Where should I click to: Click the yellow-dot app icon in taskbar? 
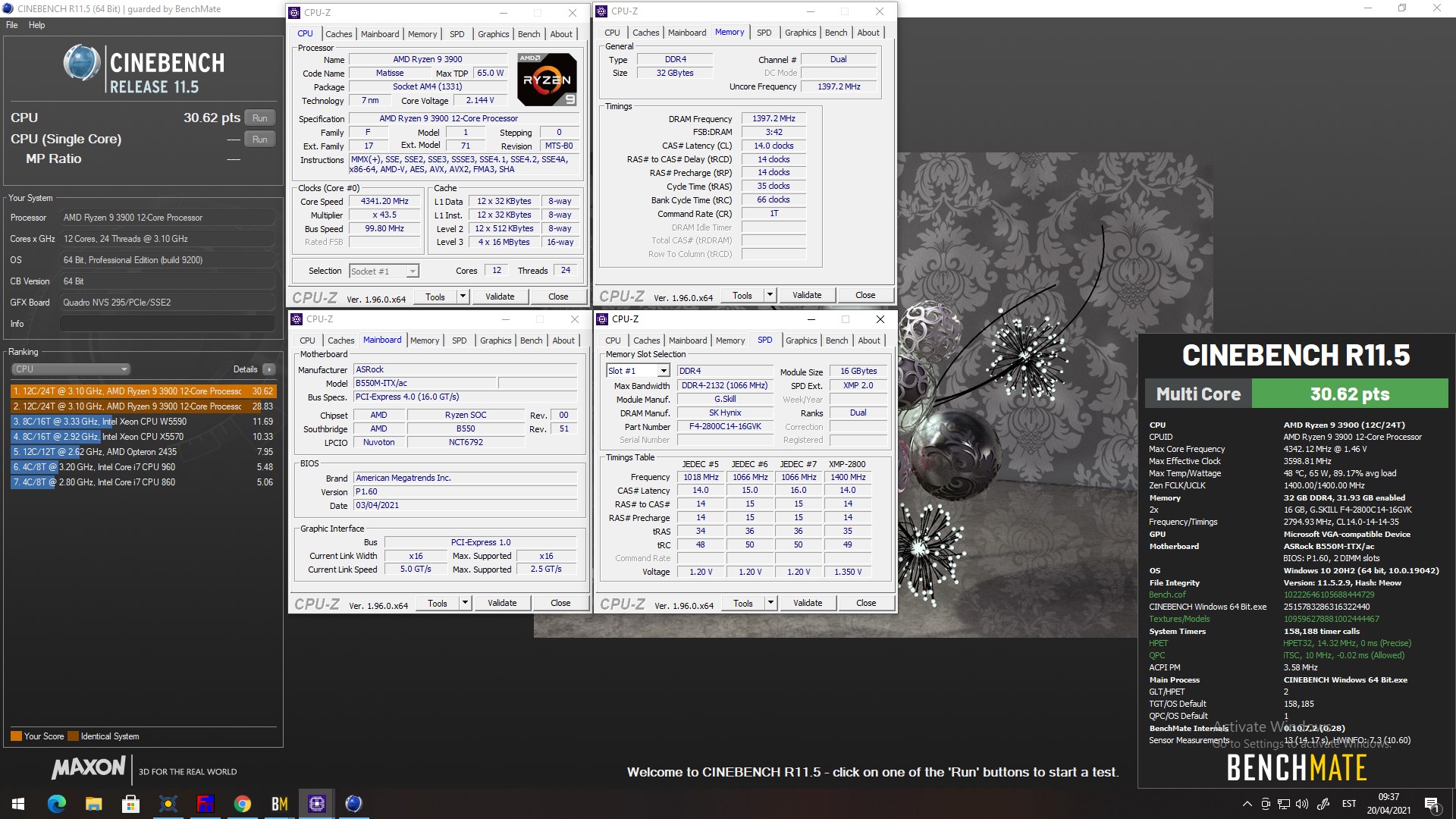(x=168, y=804)
